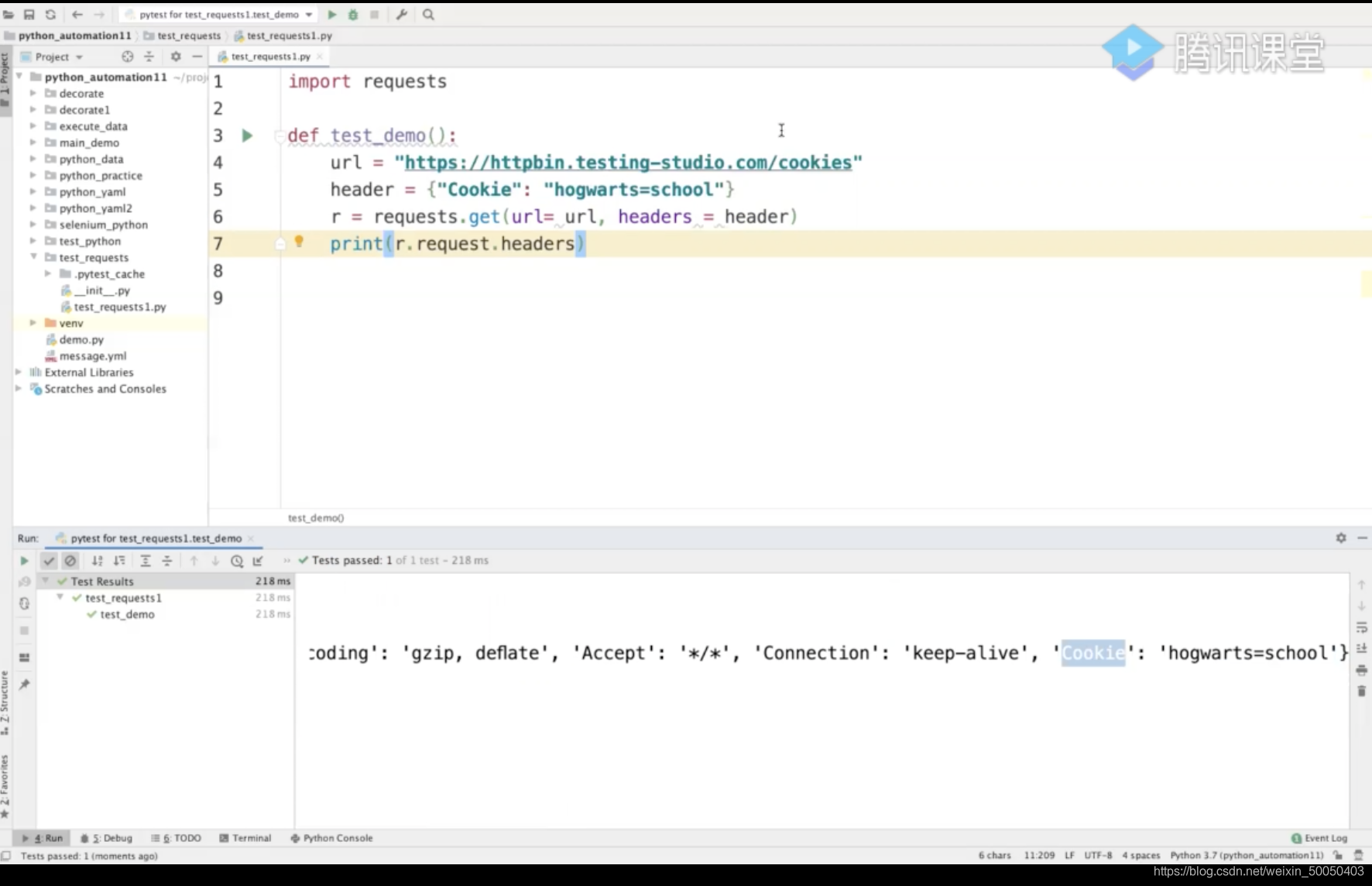Open the Terminal tool window tab
Viewport: 1372px width, 886px height.
click(x=245, y=838)
